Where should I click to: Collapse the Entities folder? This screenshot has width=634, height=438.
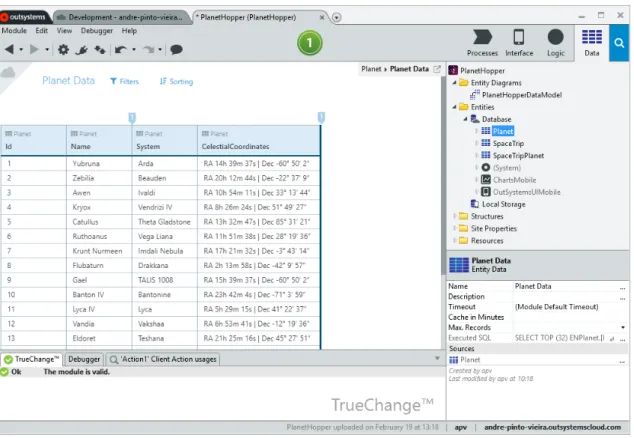(454, 107)
